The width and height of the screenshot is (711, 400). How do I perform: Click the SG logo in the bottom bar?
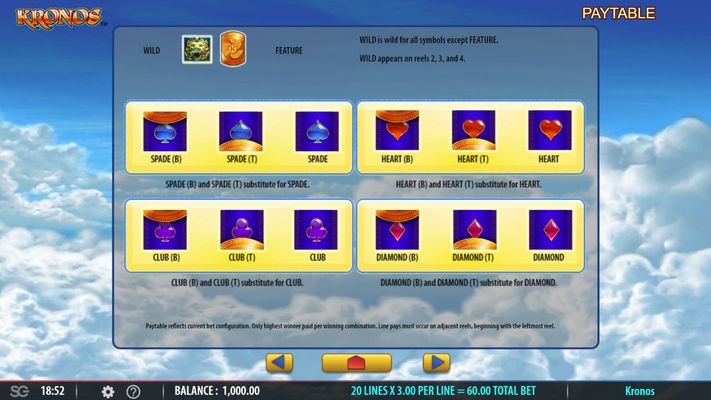point(19,391)
